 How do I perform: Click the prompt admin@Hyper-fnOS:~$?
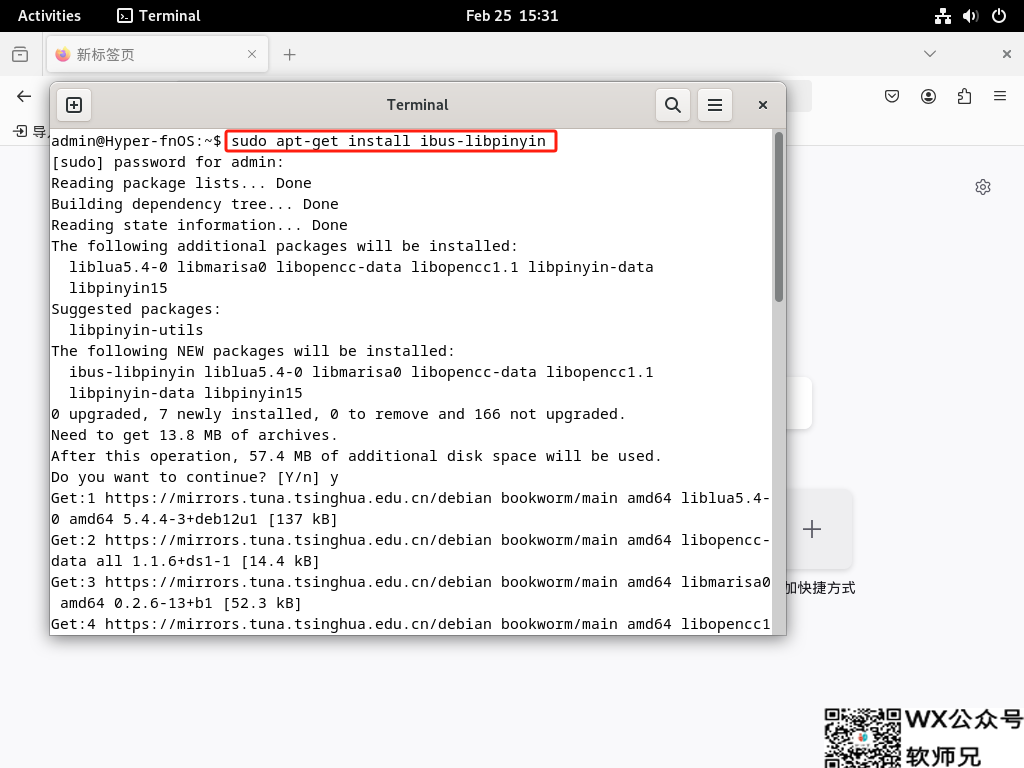point(136,141)
